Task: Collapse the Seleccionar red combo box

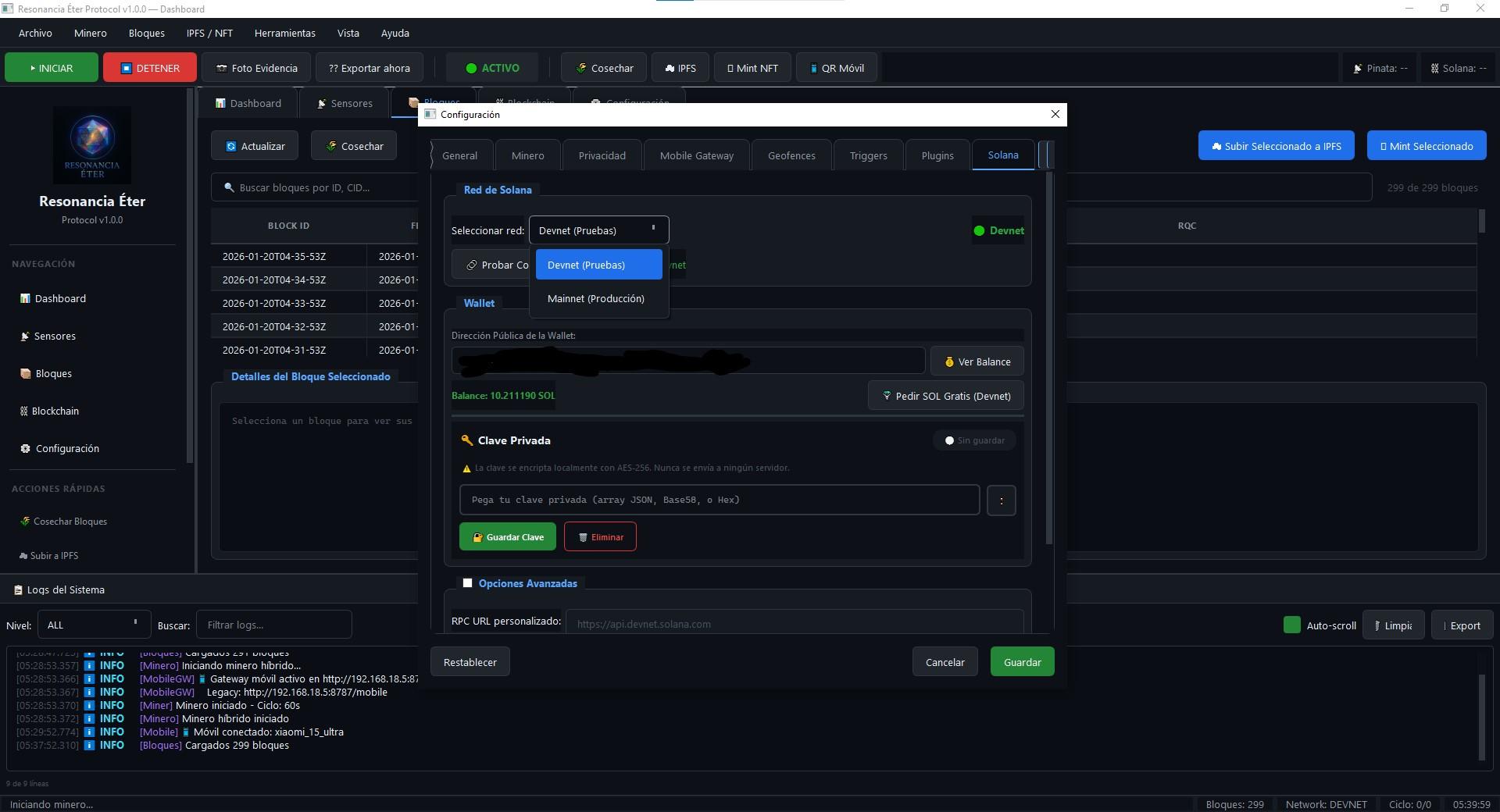Action: pos(598,230)
